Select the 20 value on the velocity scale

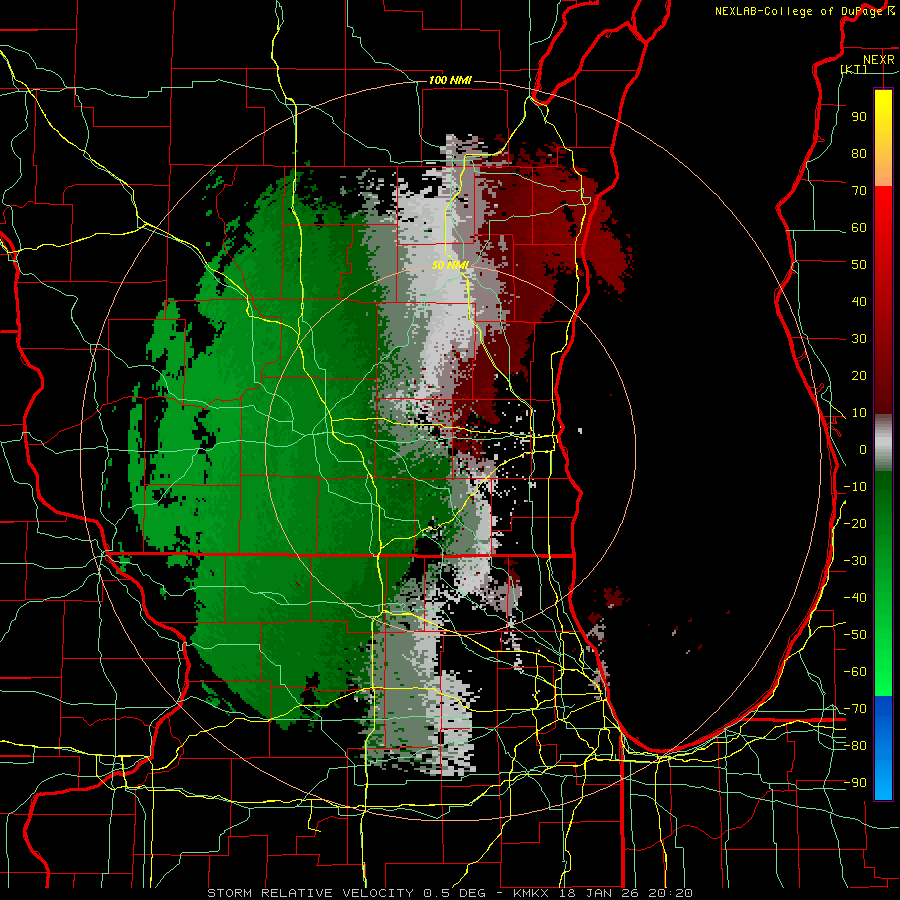pos(859,376)
